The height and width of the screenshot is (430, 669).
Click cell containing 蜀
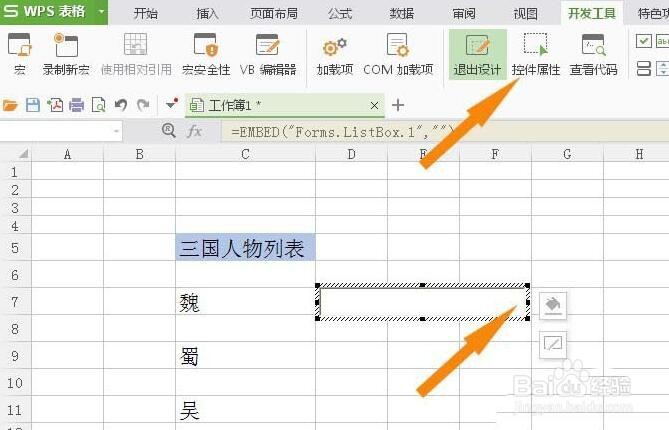245,355
